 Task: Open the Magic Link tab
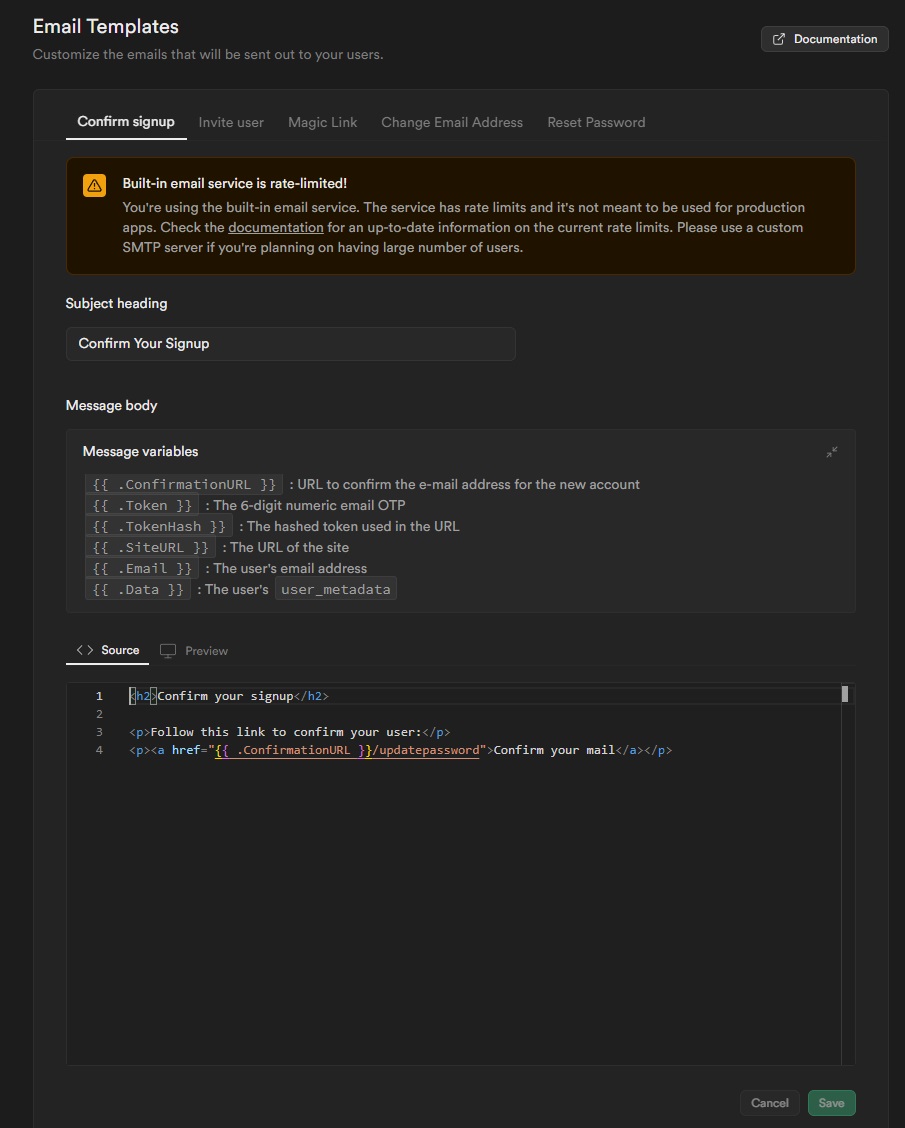tap(322, 122)
